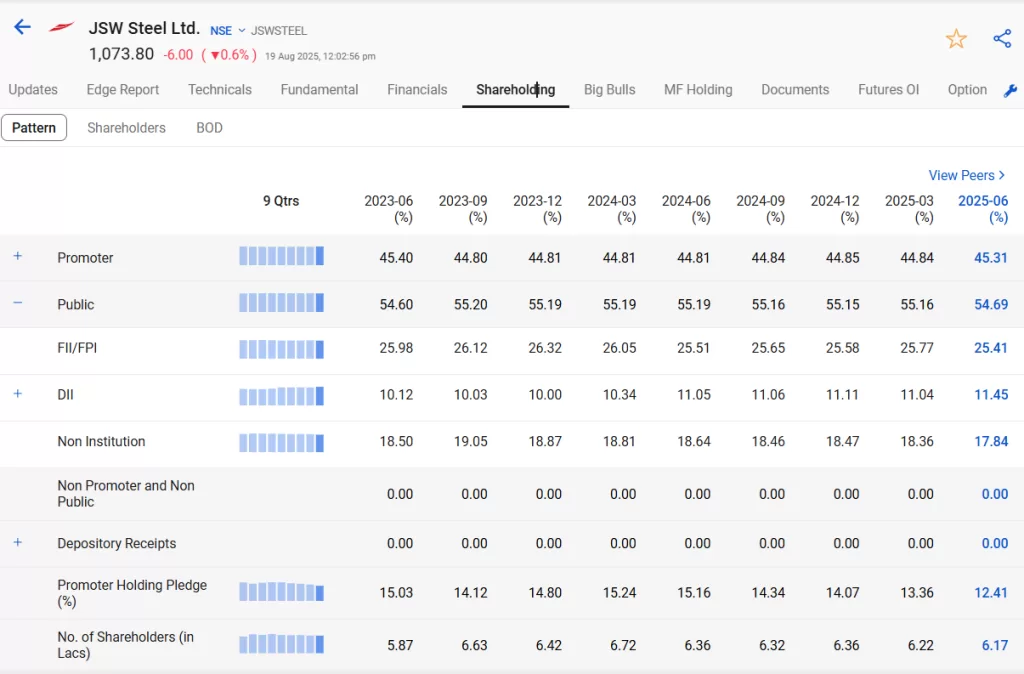
Task: Click the 2024-09 column header
Action: point(761,209)
